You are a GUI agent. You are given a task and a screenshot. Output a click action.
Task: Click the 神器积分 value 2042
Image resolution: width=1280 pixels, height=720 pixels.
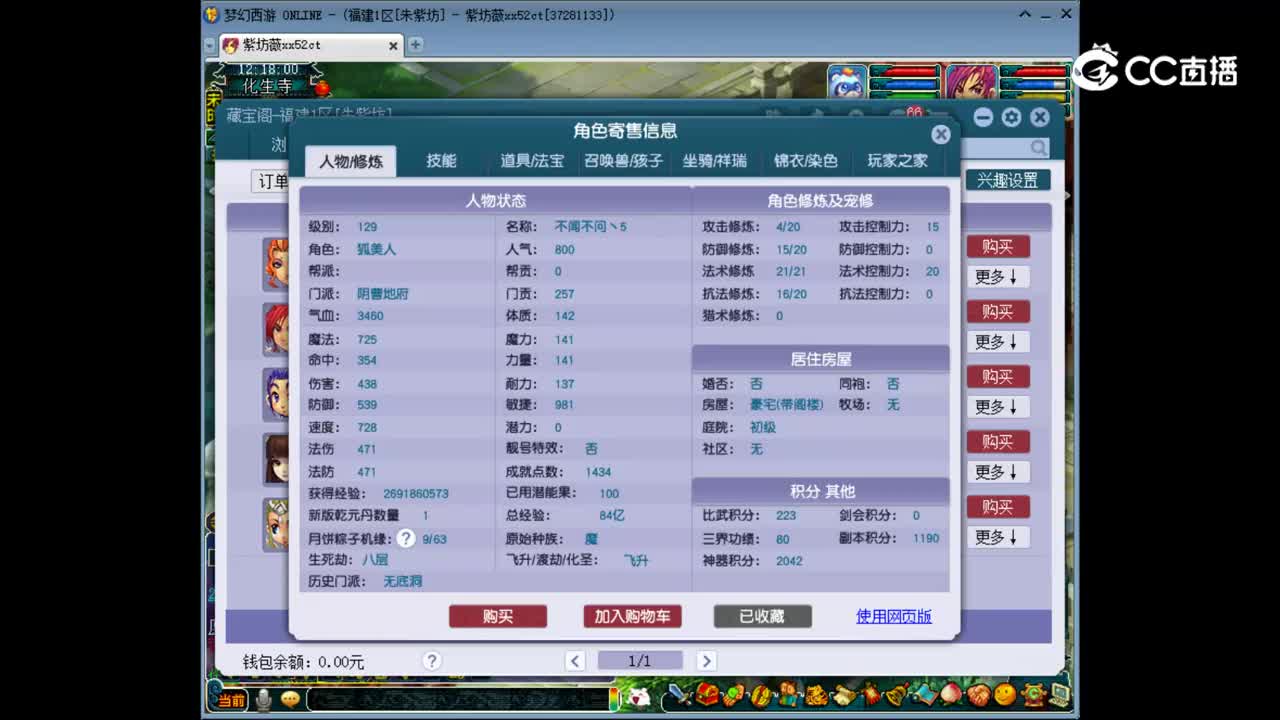point(789,561)
